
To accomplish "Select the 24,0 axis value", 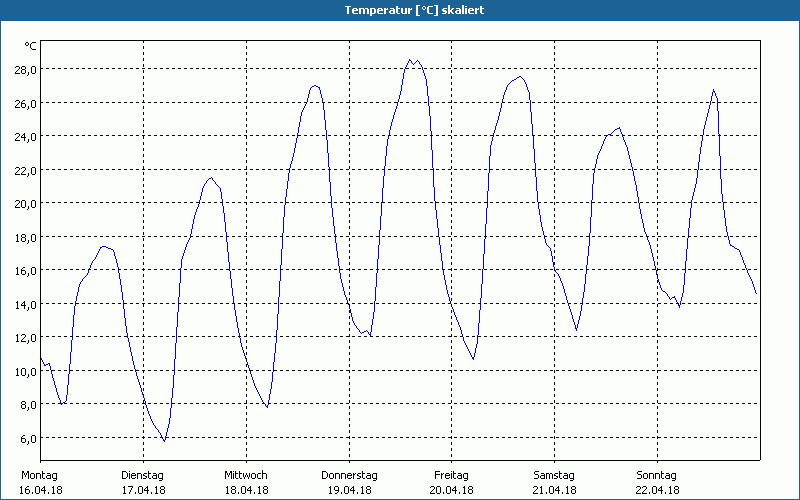I will (x=26, y=137).
